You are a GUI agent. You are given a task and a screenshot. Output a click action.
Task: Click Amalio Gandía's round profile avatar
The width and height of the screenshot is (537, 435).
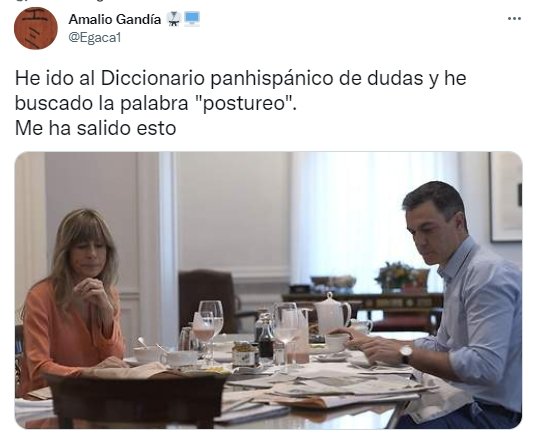(36, 28)
